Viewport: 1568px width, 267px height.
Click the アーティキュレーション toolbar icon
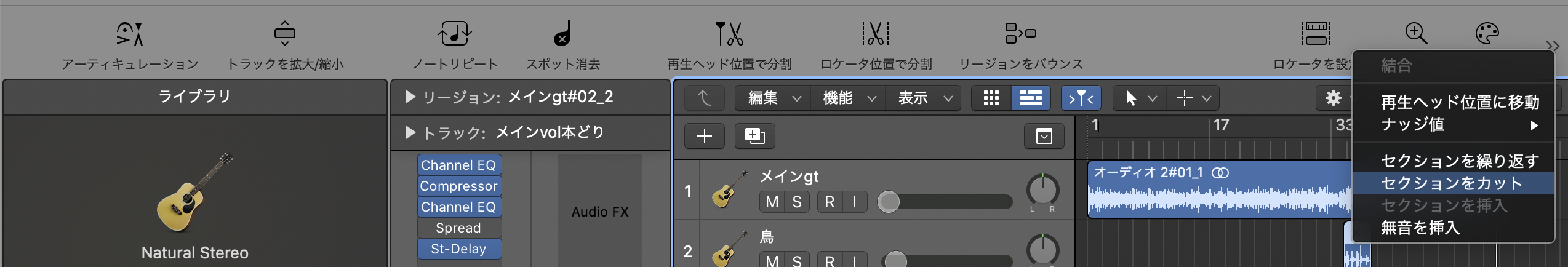coord(130,34)
